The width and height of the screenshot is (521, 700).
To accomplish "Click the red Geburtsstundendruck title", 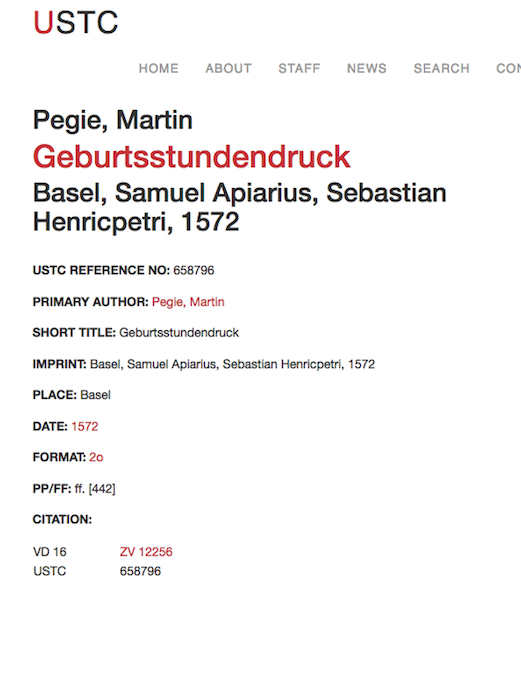I will pyautogui.click(x=192, y=157).
